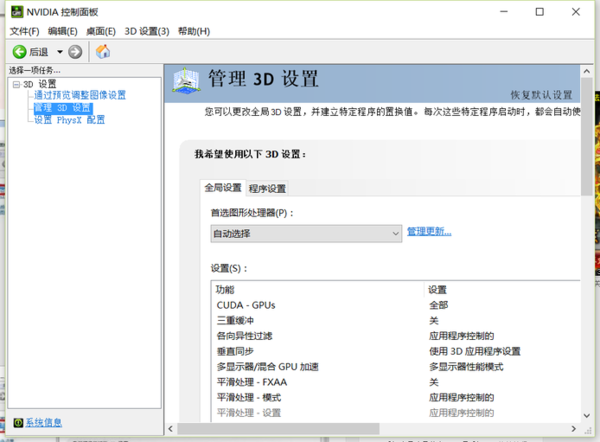Open the 帮助(H) menu
The width and height of the screenshot is (600, 442).
pyautogui.click(x=194, y=31)
